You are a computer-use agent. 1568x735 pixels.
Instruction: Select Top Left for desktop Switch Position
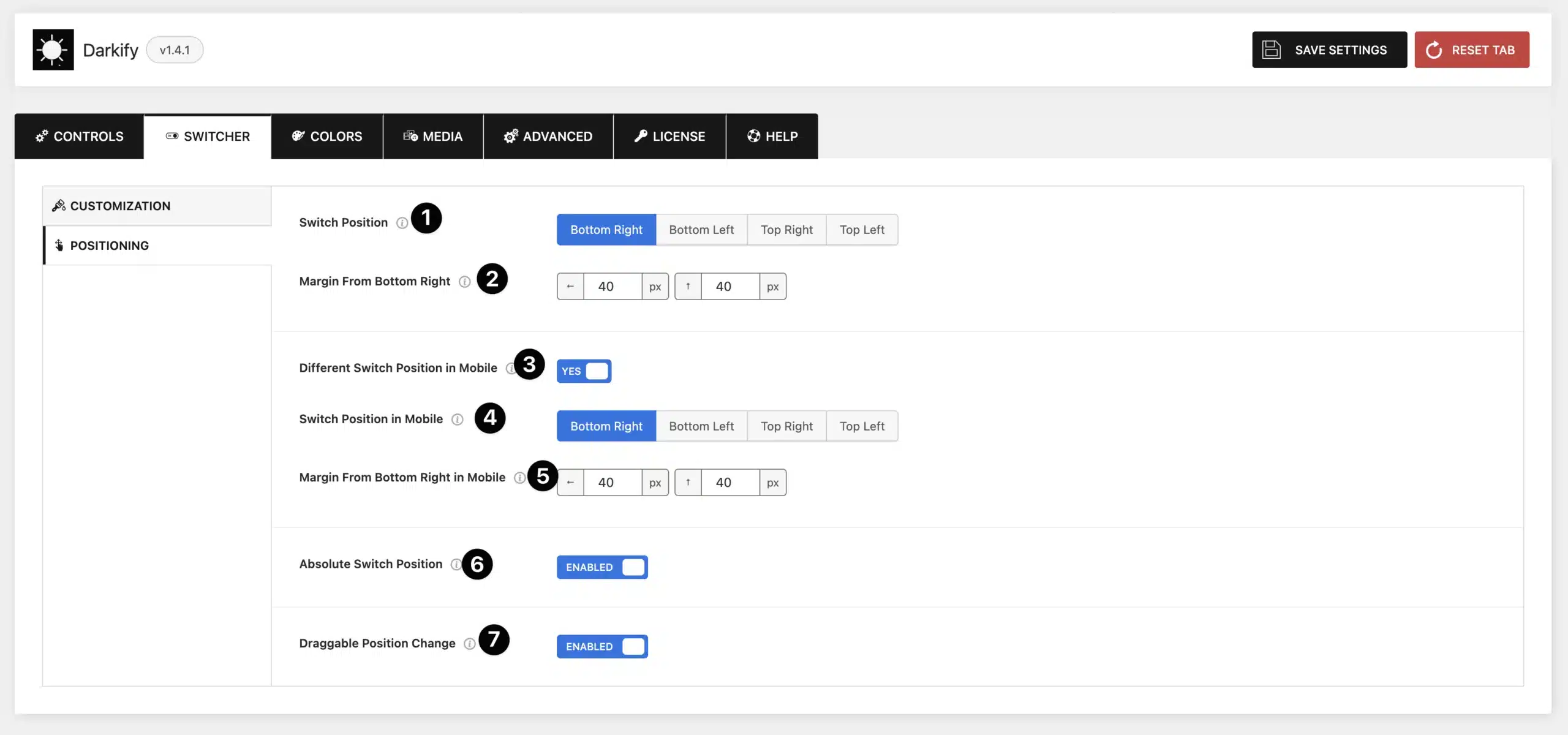pos(861,230)
